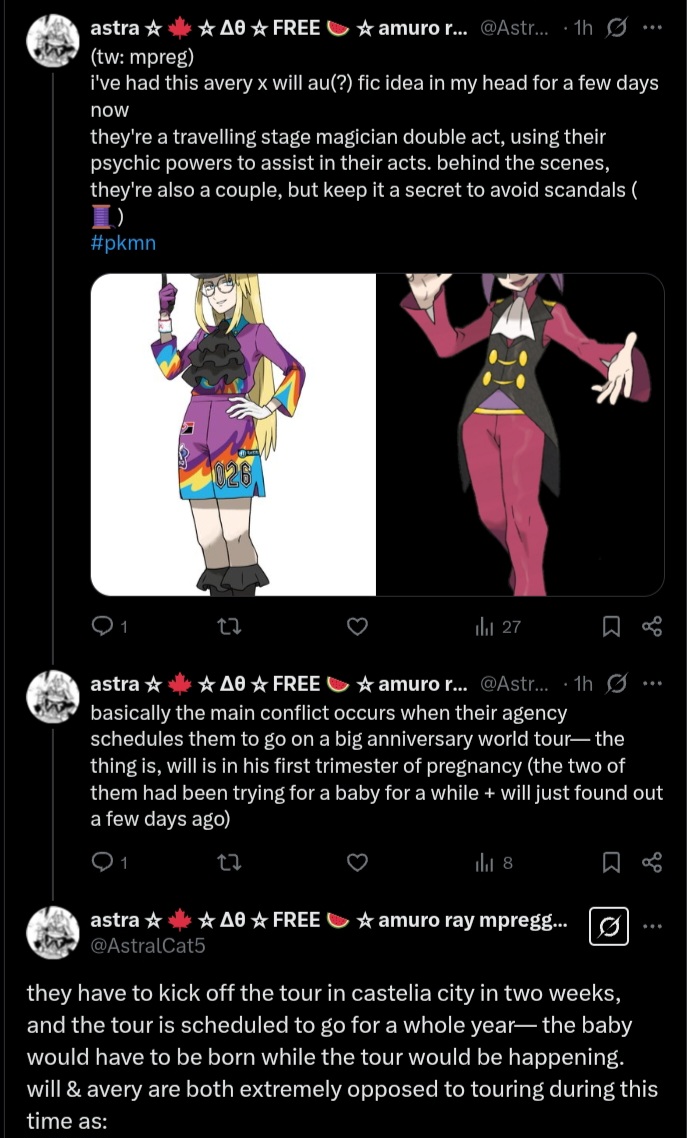Share the anniversary world tour post

pyautogui.click(x=652, y=861)
